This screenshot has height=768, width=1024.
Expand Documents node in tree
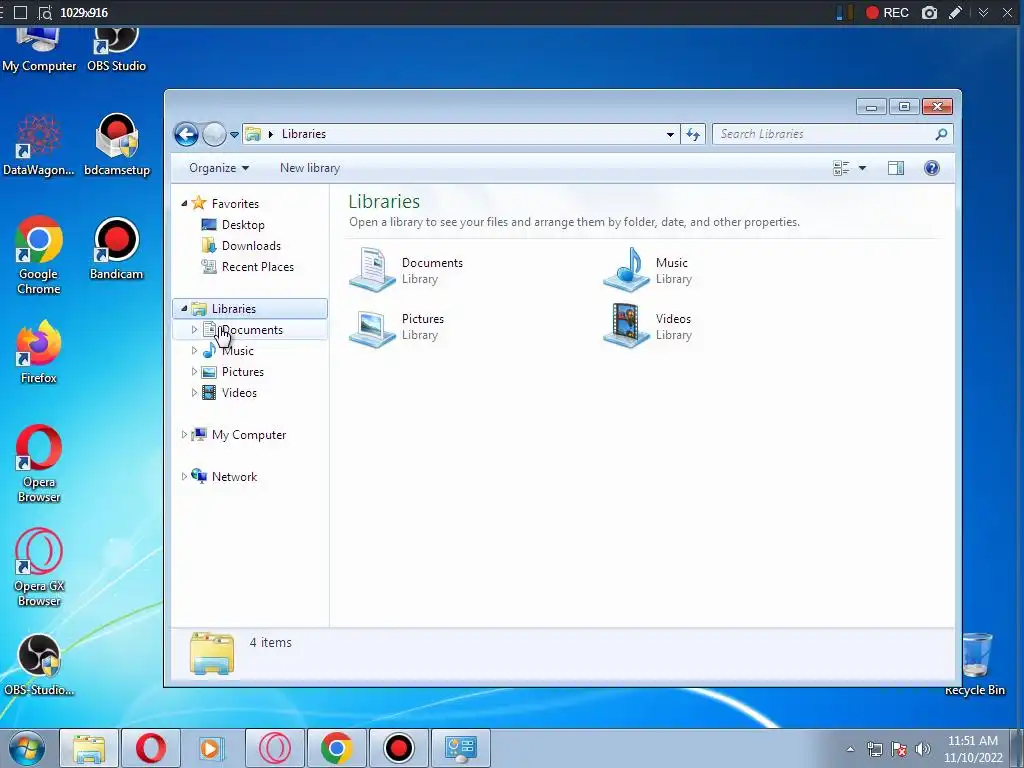point(194,330)
